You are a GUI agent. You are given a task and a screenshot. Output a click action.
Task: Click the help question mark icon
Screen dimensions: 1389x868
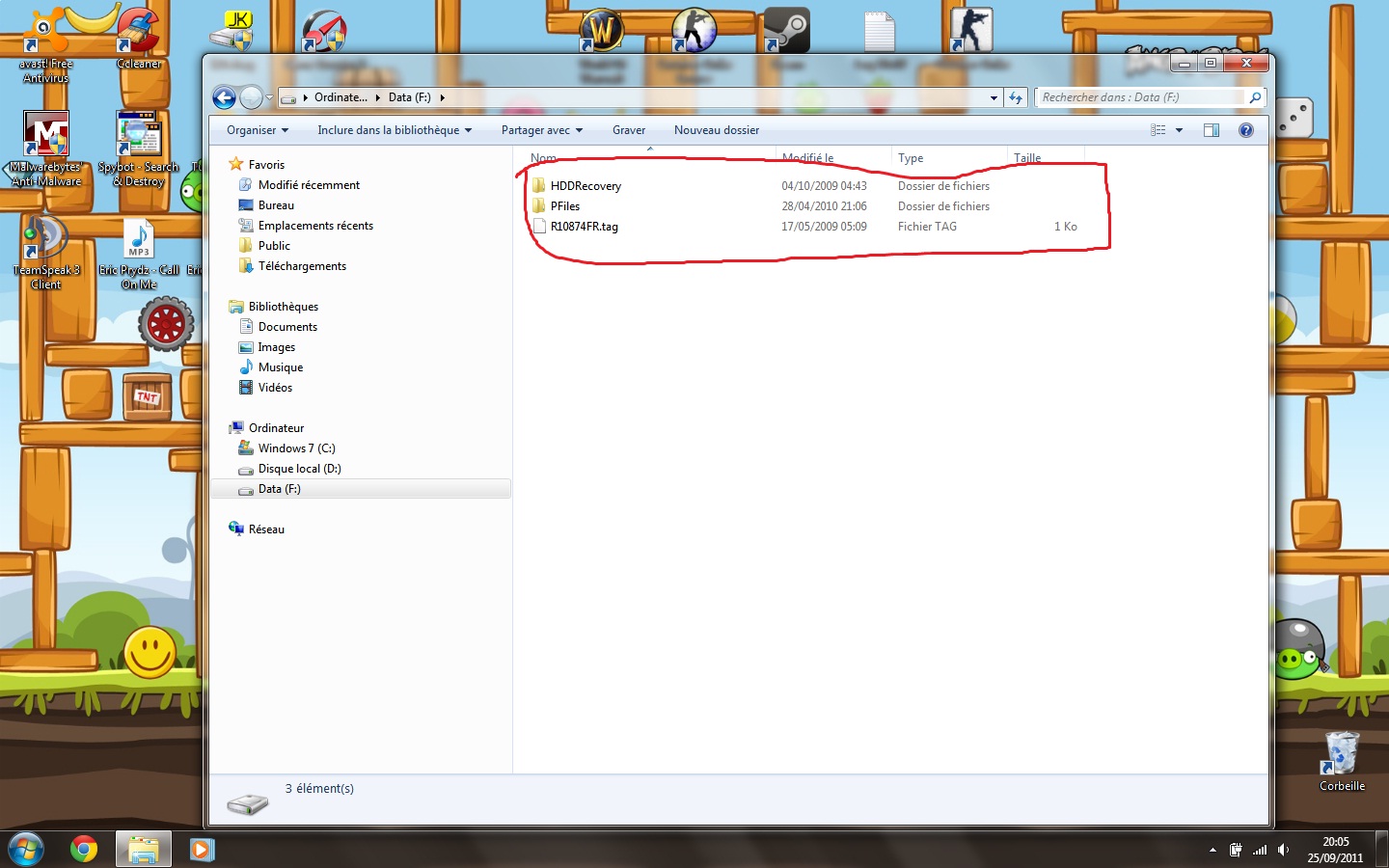click(x=1246, y=130)
